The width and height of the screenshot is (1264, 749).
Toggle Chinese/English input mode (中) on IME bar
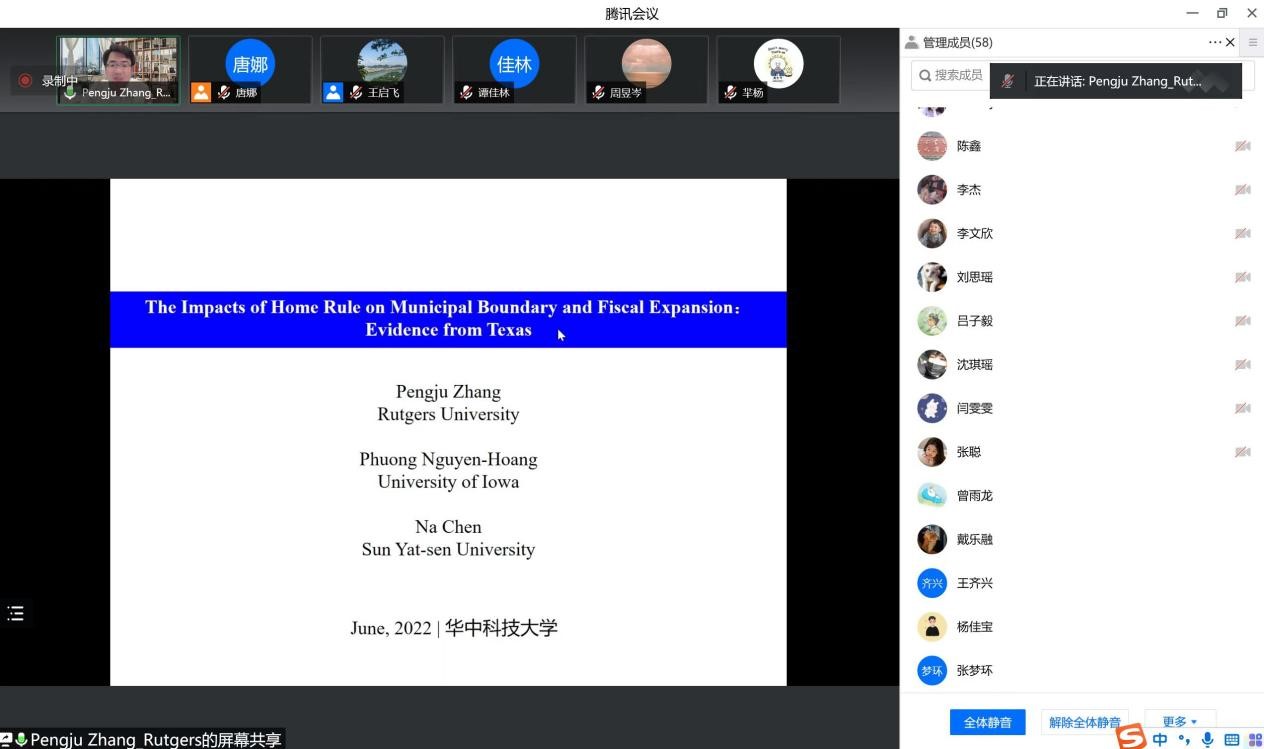point(1160,740)
